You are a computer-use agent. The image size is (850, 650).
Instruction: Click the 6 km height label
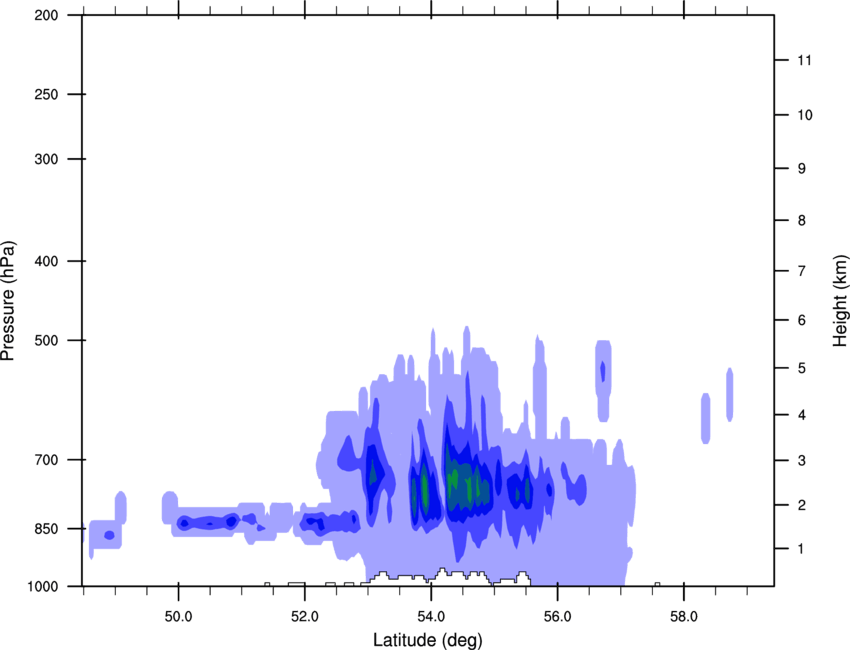(x=802, y=320)
